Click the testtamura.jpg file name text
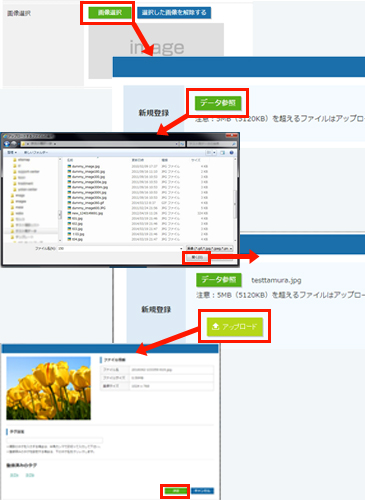Image resolution: width=365 pixels, height=500 pixels. pyautogui.click(x=276, y=280)
